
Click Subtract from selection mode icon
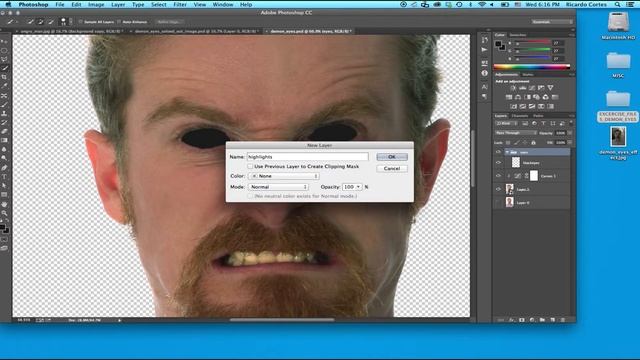tap(51, 22)
